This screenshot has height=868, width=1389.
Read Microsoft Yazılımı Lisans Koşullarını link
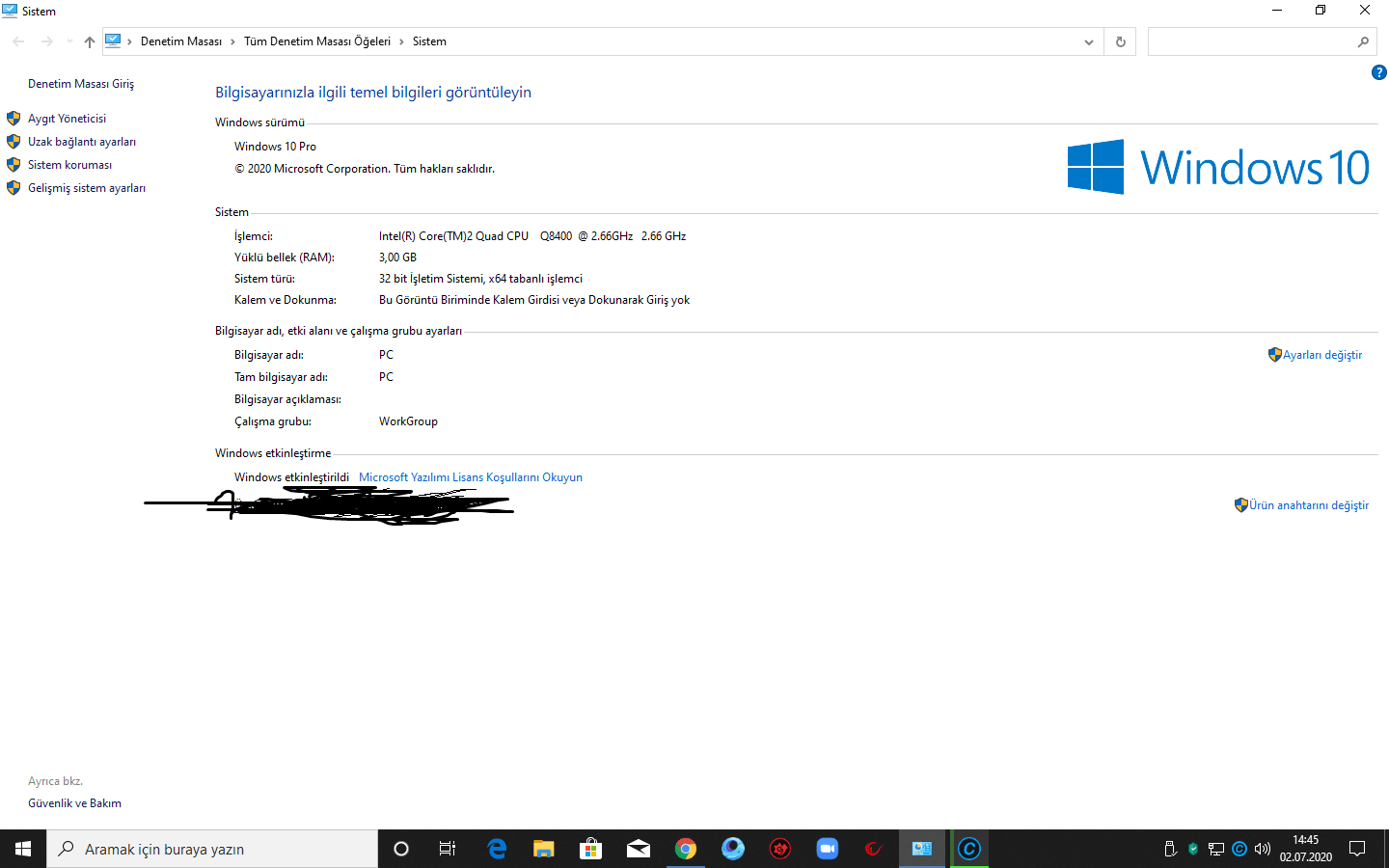pos(471,477)
